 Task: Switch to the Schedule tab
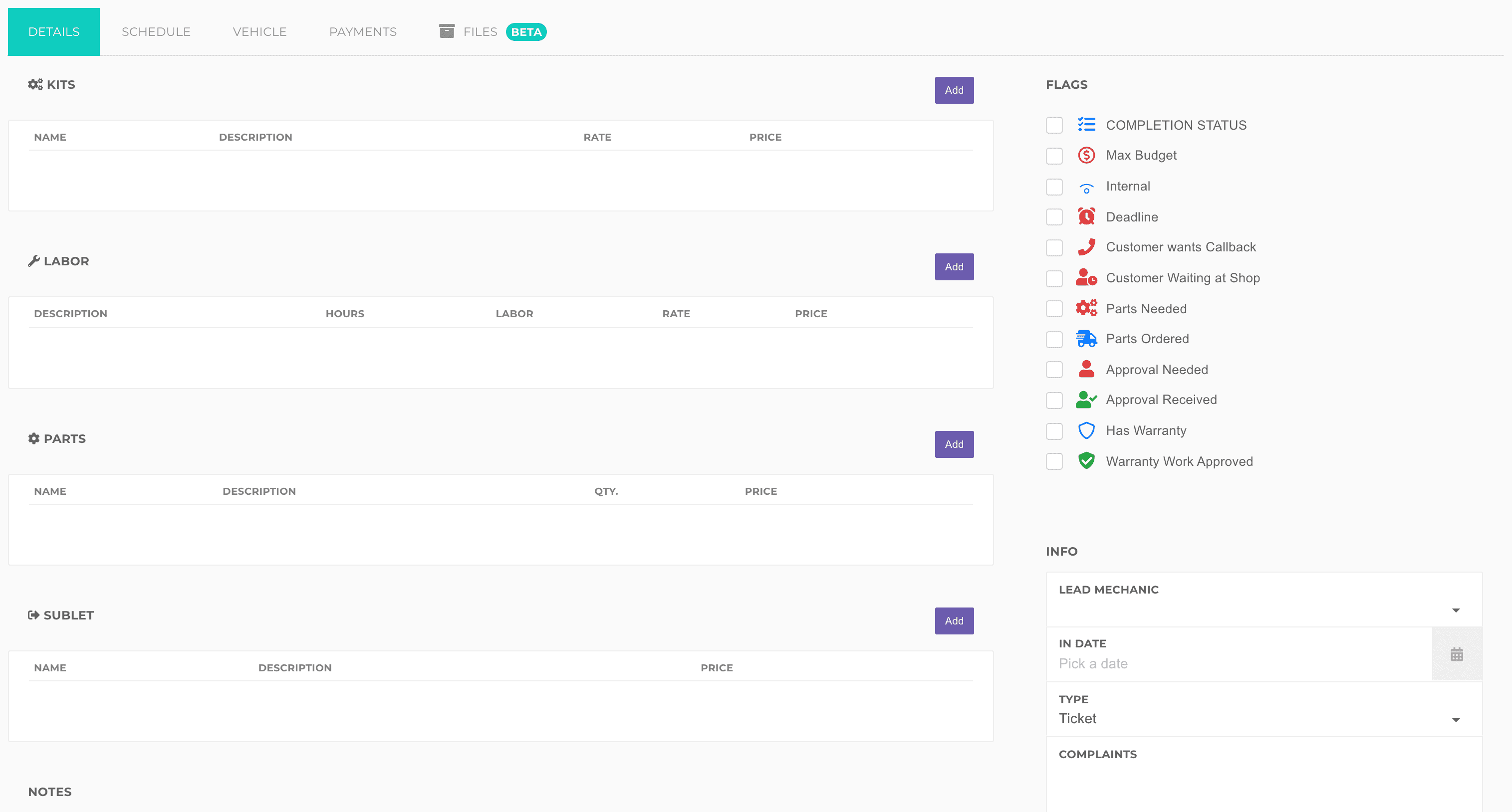(x=156, y=32)
